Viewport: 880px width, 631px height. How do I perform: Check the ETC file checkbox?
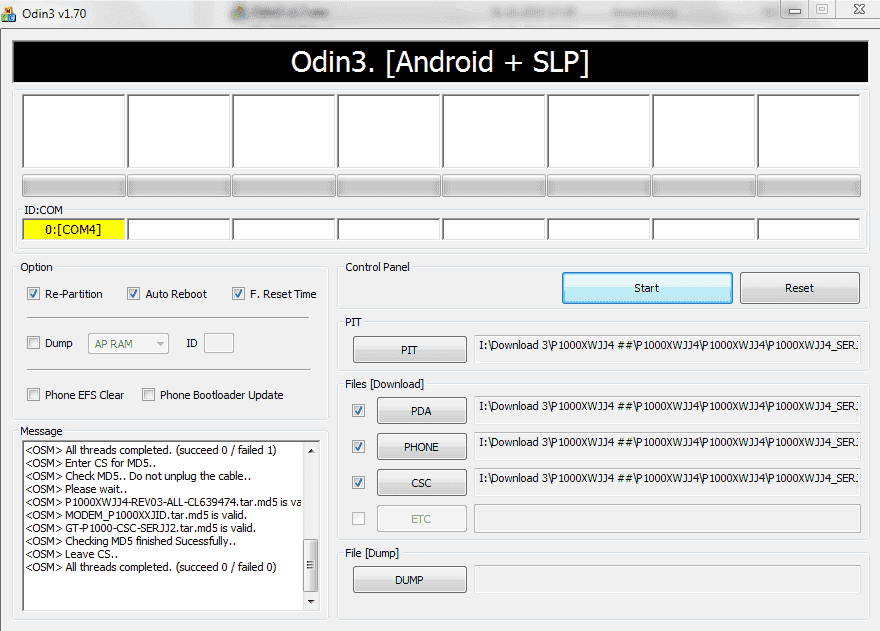pyautogui.click(x=359, y=519)
